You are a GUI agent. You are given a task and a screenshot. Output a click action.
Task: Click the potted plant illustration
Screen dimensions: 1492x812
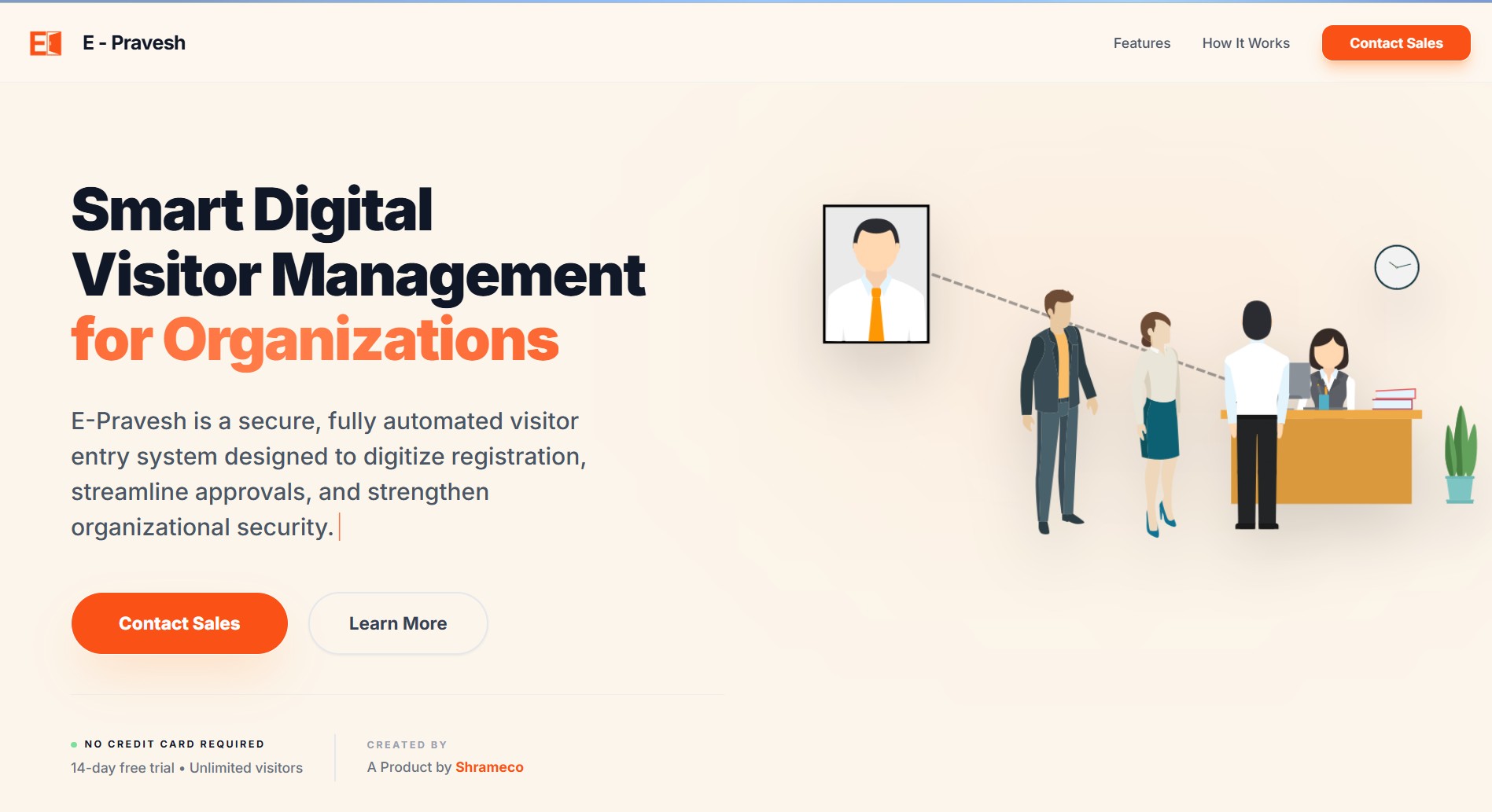pyautogui.click(x=1461, y=455)
